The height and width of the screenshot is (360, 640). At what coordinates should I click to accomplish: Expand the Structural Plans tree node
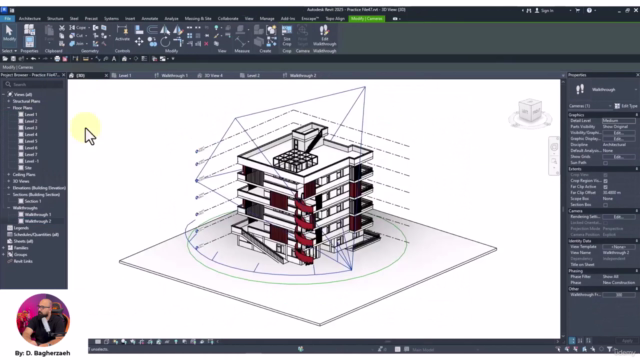coord(9,101)
